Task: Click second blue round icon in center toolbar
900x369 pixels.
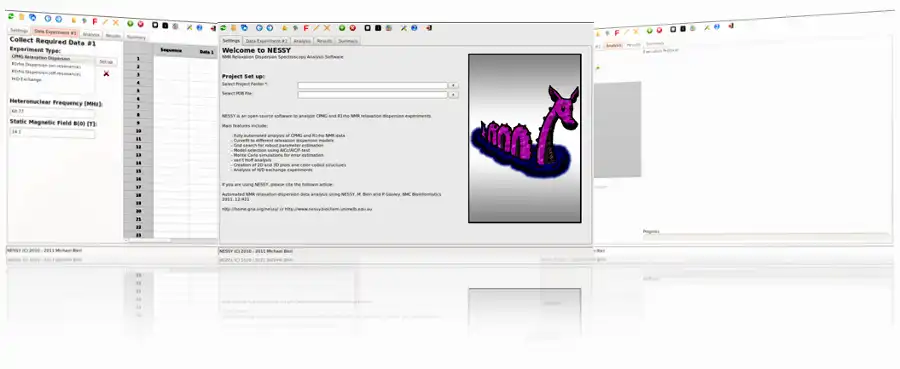Action: pos(270,28)
